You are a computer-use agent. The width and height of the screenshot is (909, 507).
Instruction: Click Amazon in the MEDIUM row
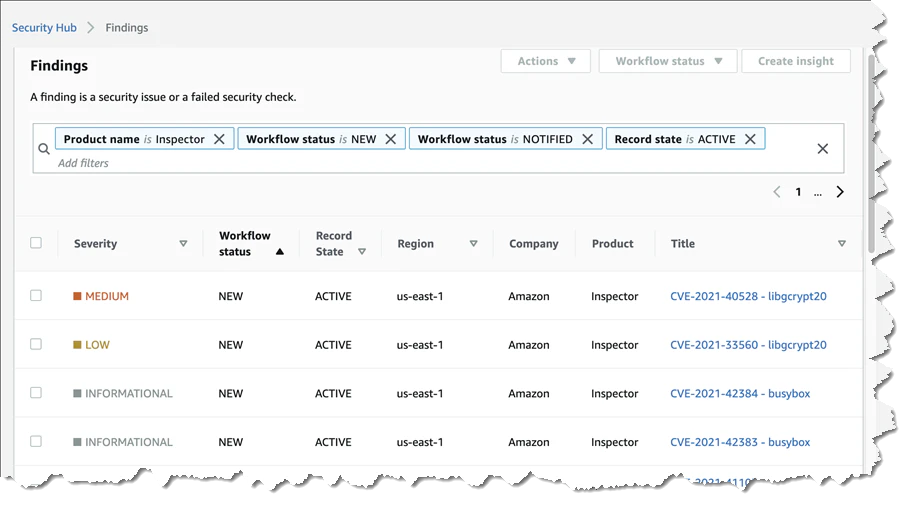click(x=529, y=296)
